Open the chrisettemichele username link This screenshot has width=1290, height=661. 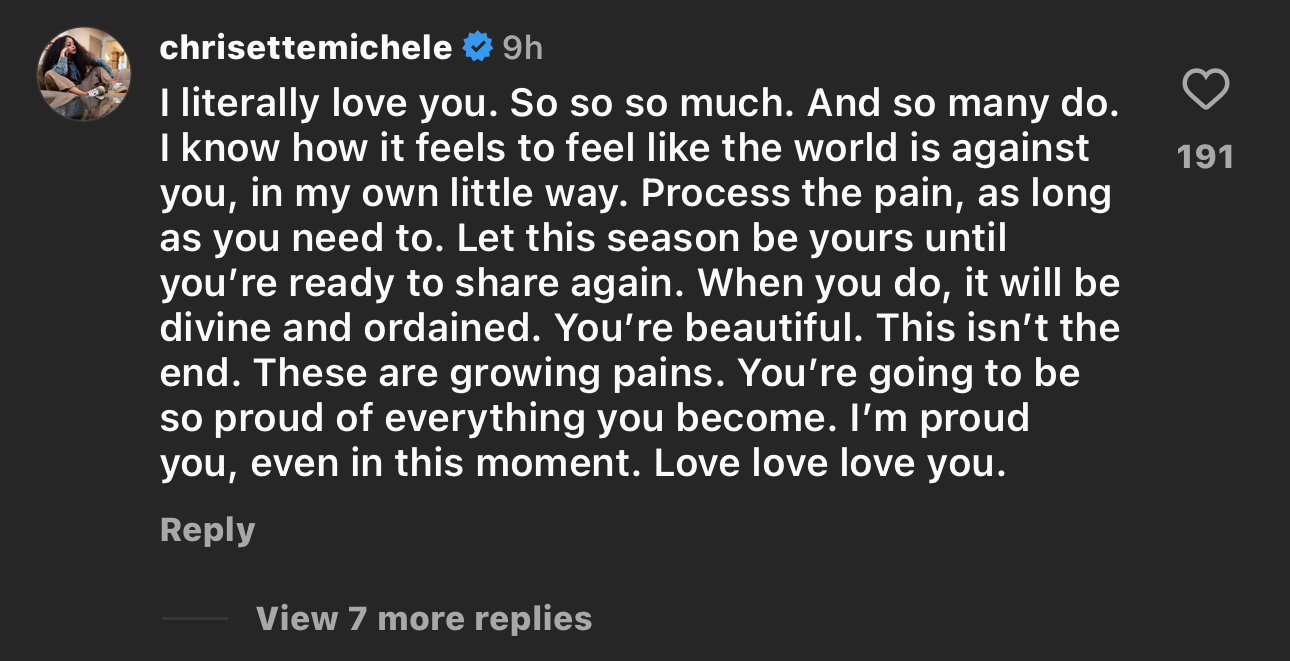[305, 47]
